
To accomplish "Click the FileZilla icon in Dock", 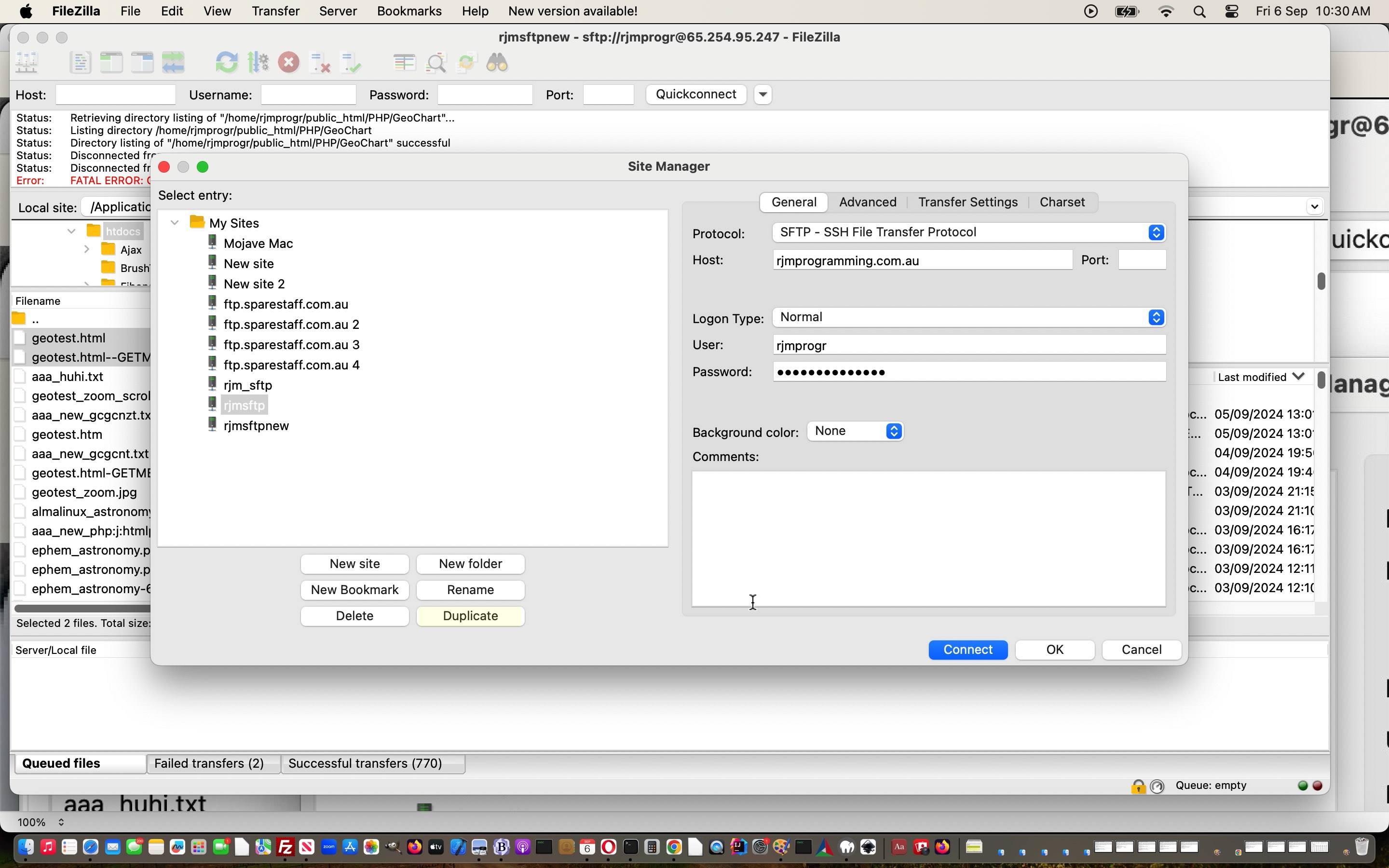I will (285, 847).
